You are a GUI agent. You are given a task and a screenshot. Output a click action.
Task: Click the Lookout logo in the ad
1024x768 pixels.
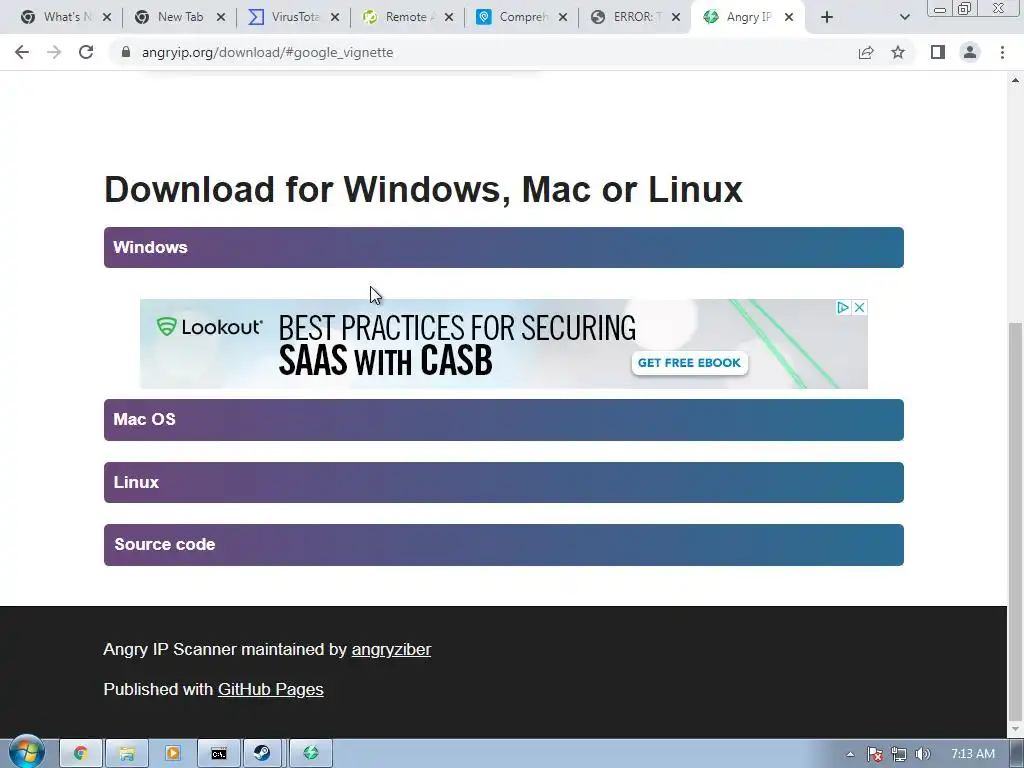click(x=210, y=327)
